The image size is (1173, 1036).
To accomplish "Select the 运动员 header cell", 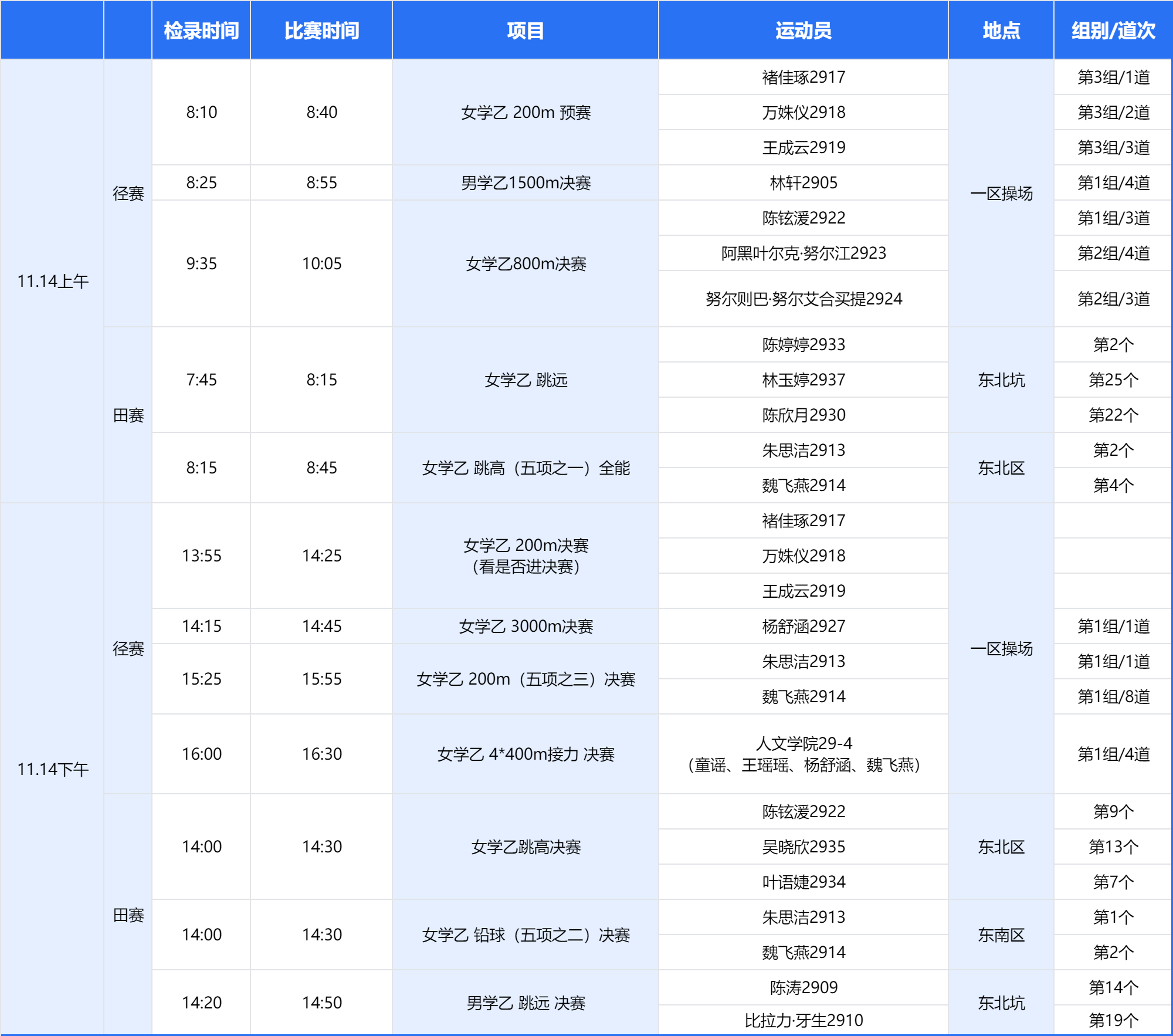I will click(x=803, y=31).
